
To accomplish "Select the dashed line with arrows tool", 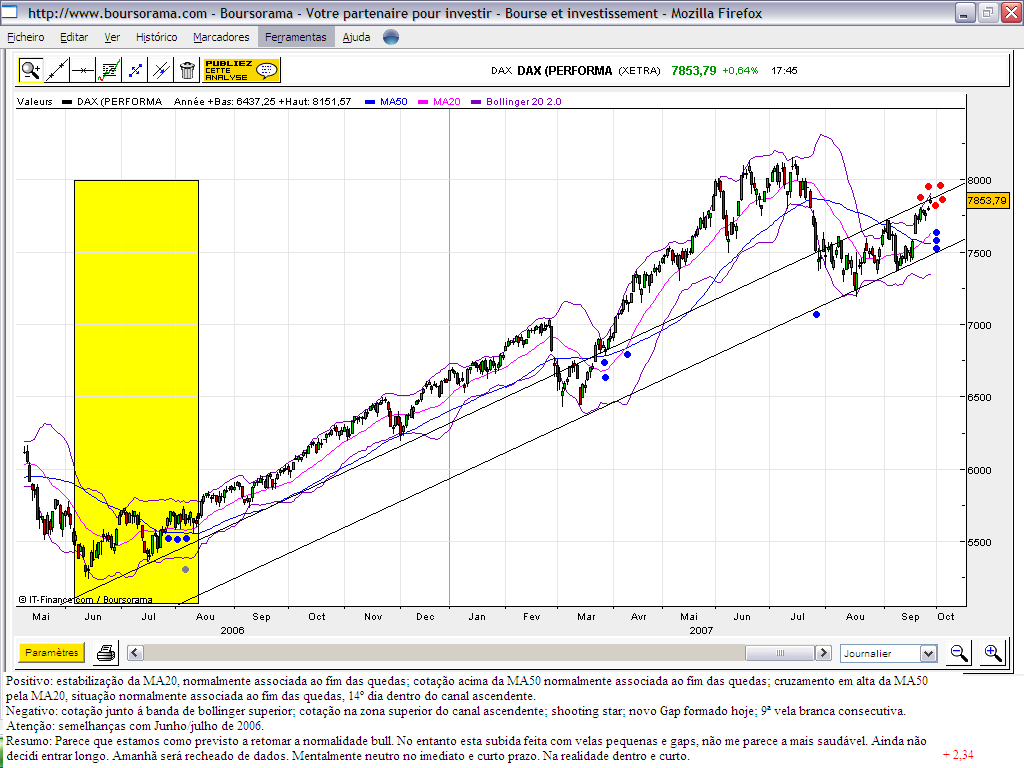I will point(135,70).
